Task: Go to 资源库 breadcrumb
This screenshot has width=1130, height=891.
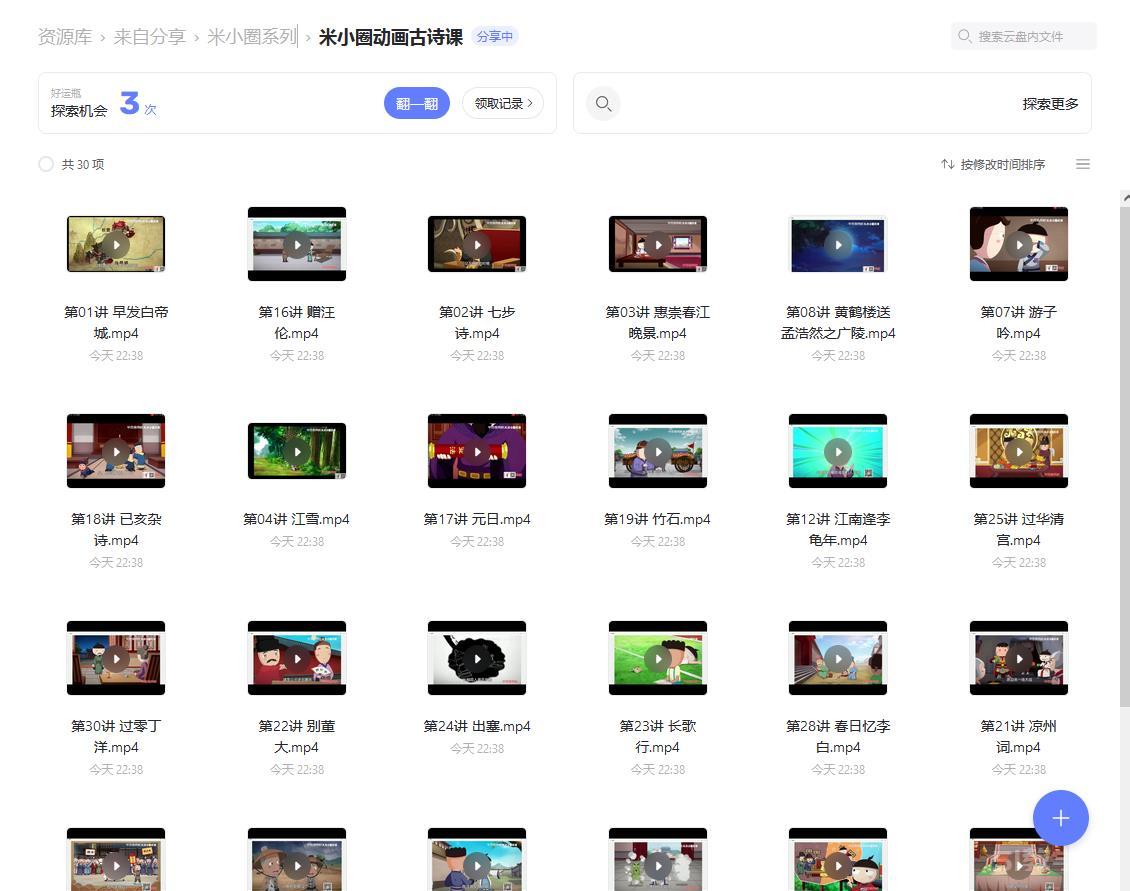Action: tap(65, 37)
